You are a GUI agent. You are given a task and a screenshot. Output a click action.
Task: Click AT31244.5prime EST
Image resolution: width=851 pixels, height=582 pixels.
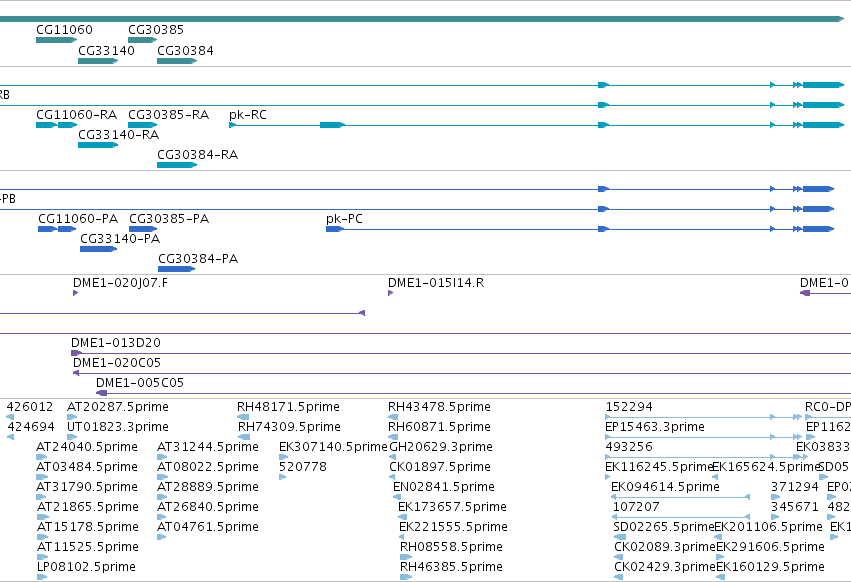(x=162, y=457)
